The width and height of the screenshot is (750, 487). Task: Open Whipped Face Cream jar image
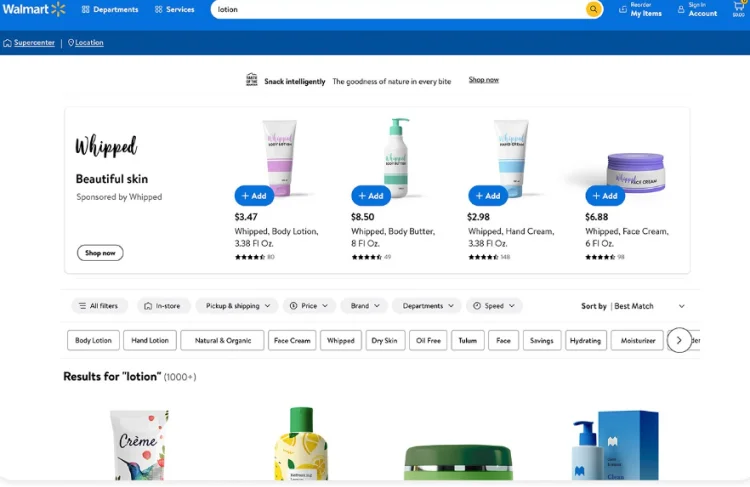(635, 173)
